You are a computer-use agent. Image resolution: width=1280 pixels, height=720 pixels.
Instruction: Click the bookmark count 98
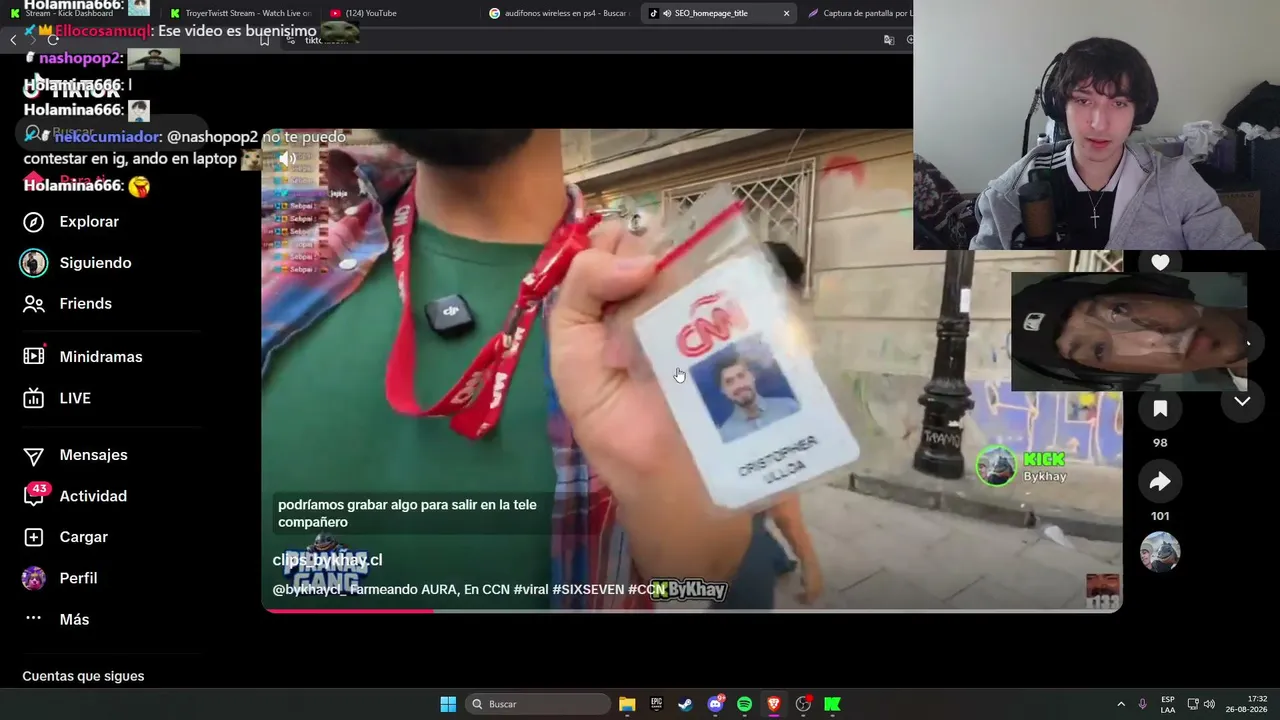[x=1160, y=443]
